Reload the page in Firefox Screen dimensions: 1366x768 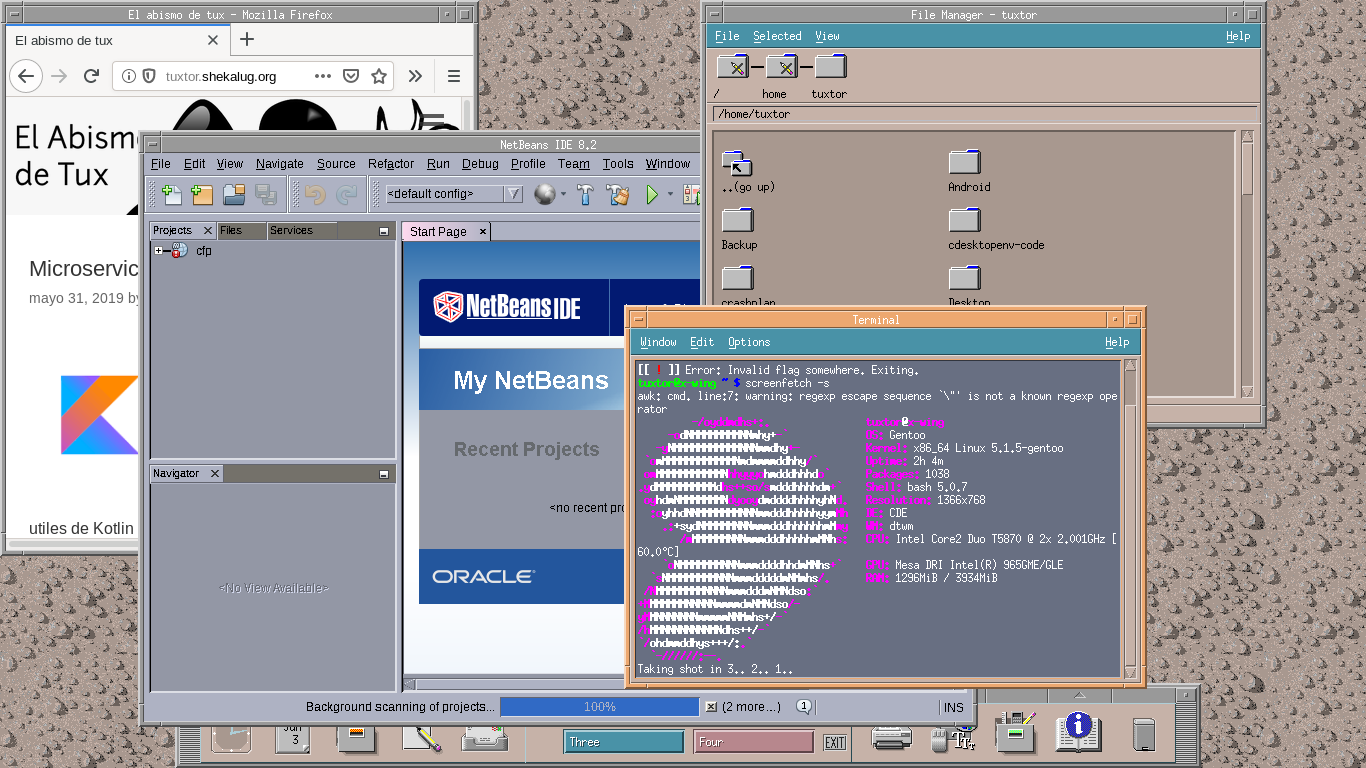click(91, 76)
